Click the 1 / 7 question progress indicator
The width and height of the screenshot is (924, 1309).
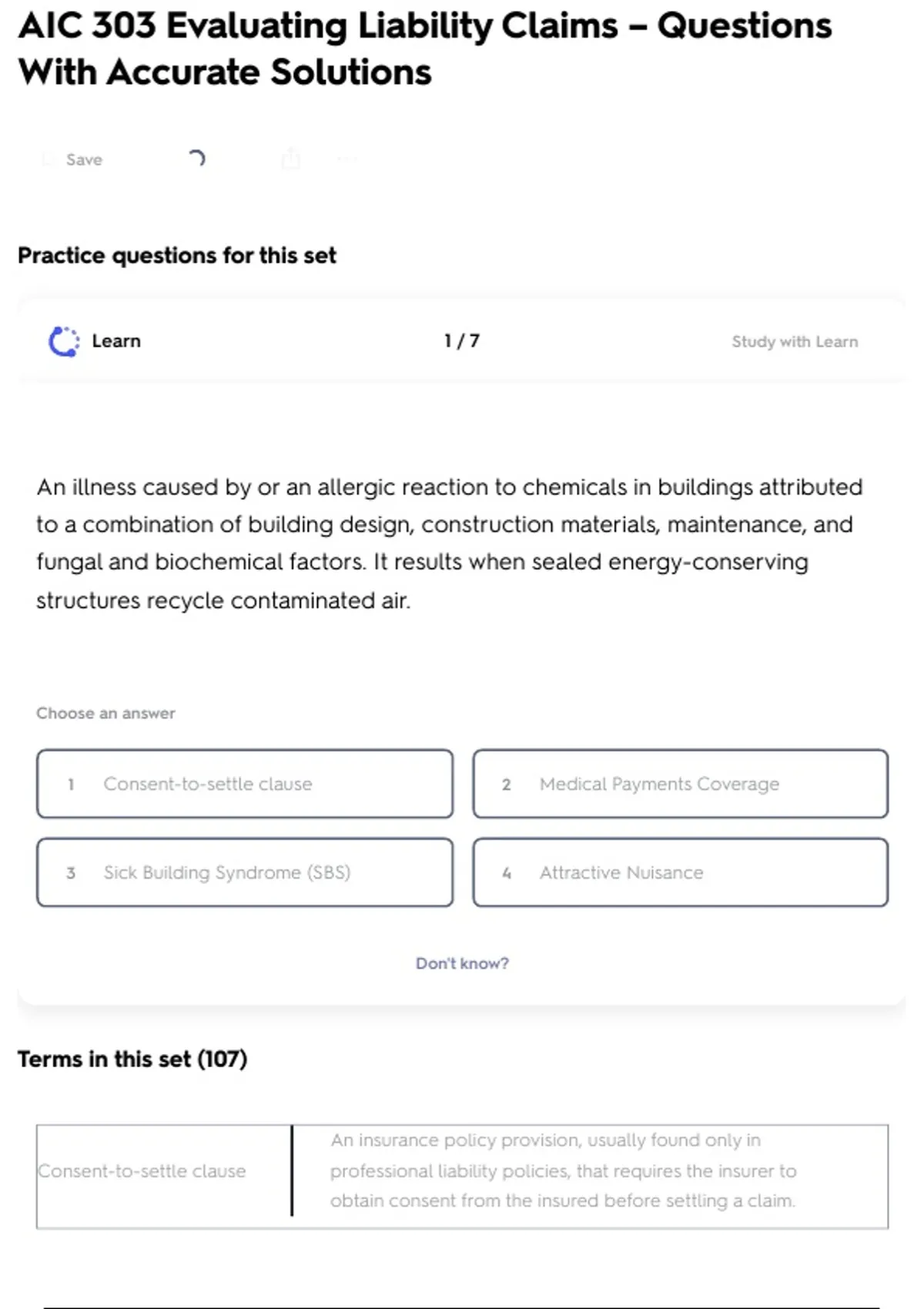tap(461, 341)
